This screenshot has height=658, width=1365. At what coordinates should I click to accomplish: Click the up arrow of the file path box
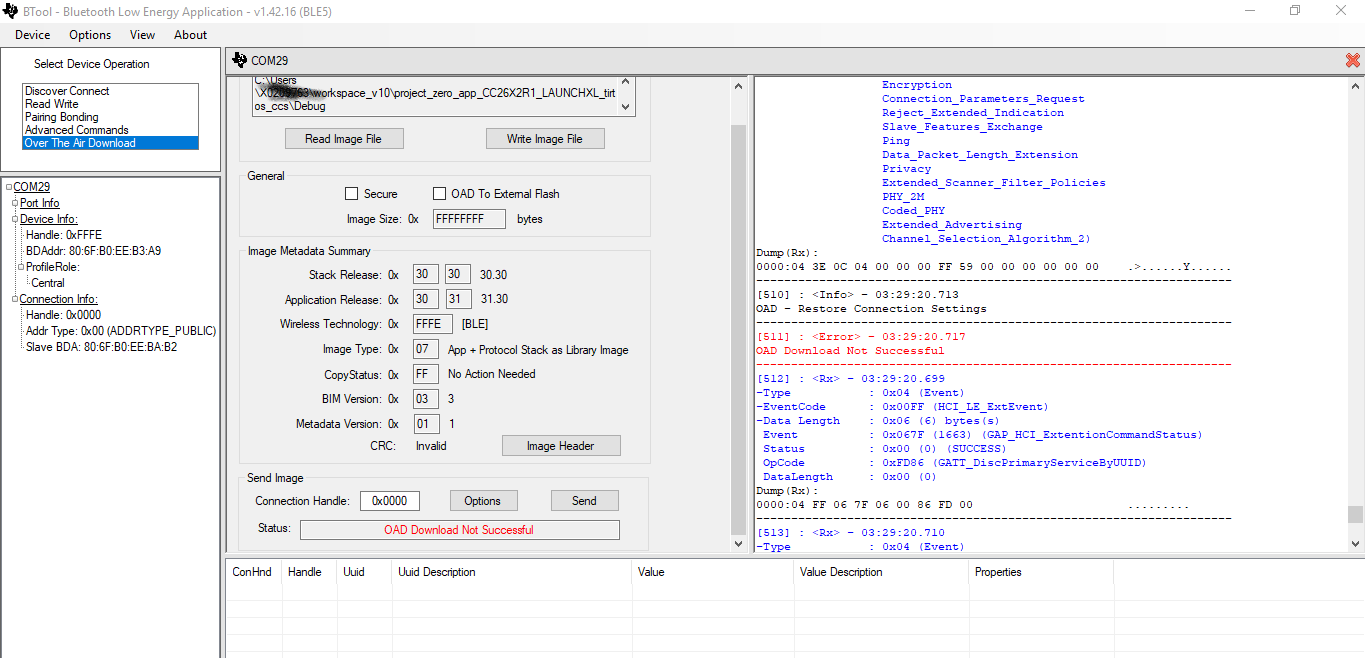coord(626,83)
